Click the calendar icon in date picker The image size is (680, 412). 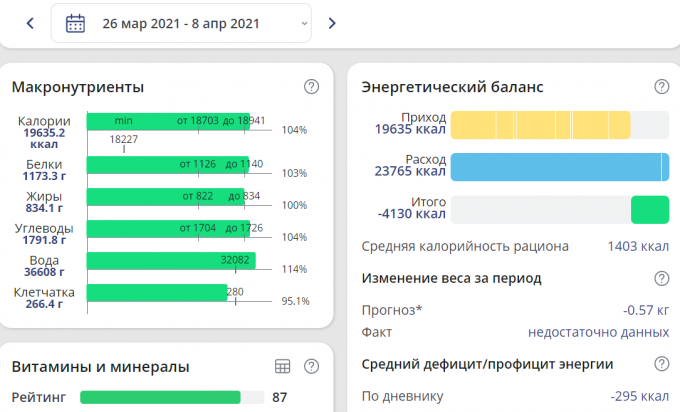tap(75, 23)
